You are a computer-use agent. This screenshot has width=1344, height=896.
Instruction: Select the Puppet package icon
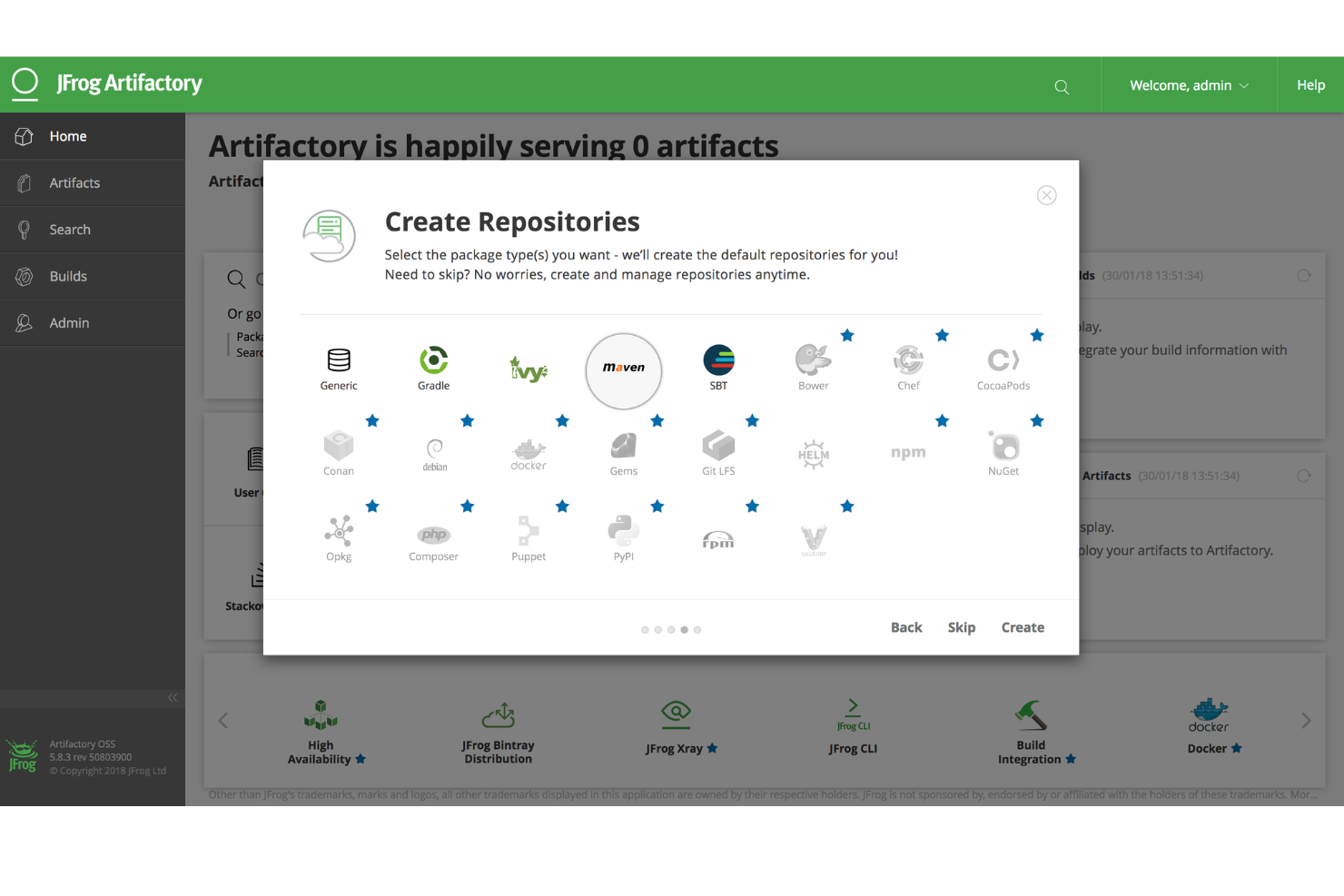coord(529,531)
